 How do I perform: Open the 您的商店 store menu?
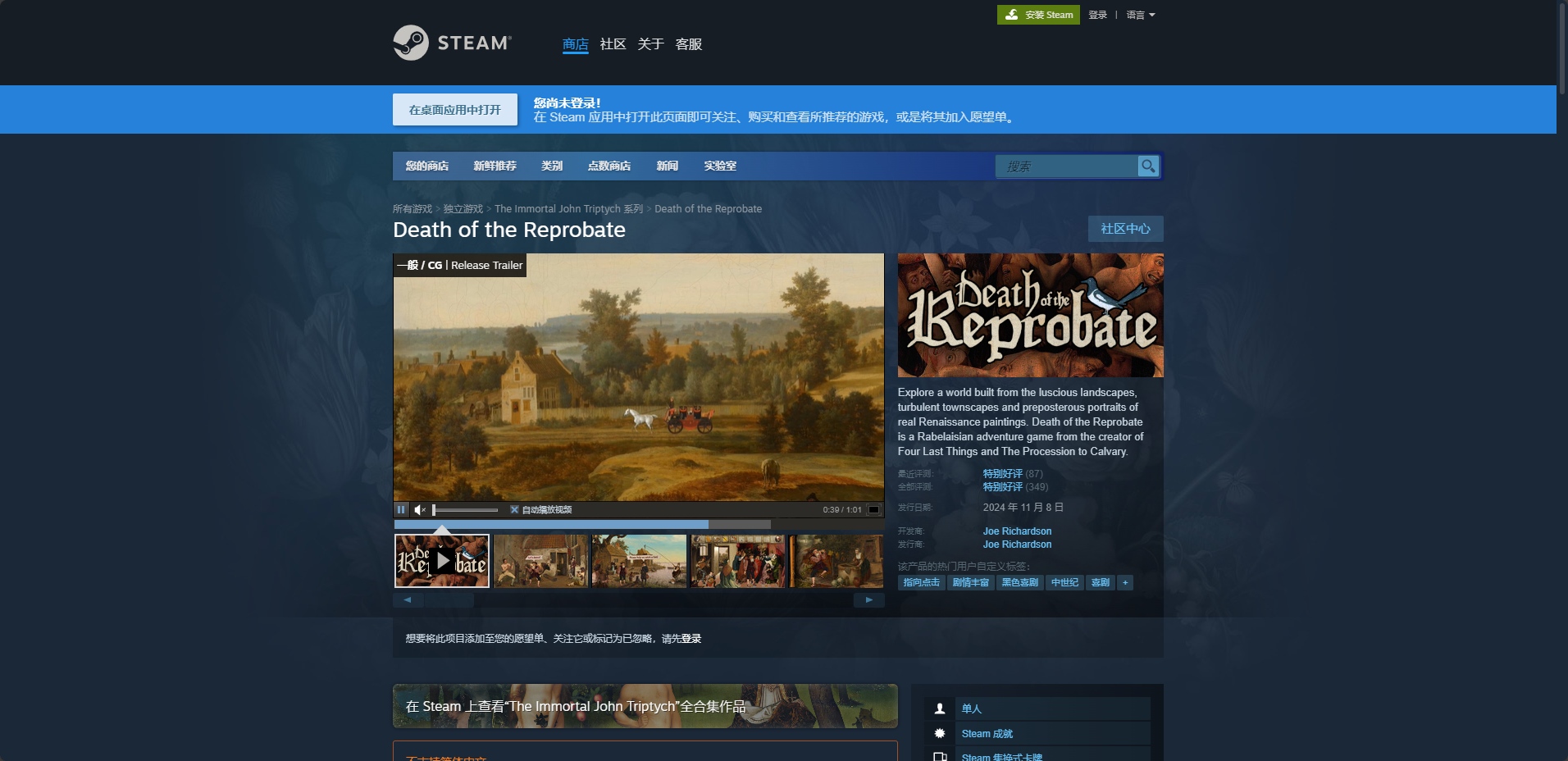pos(427,166)
